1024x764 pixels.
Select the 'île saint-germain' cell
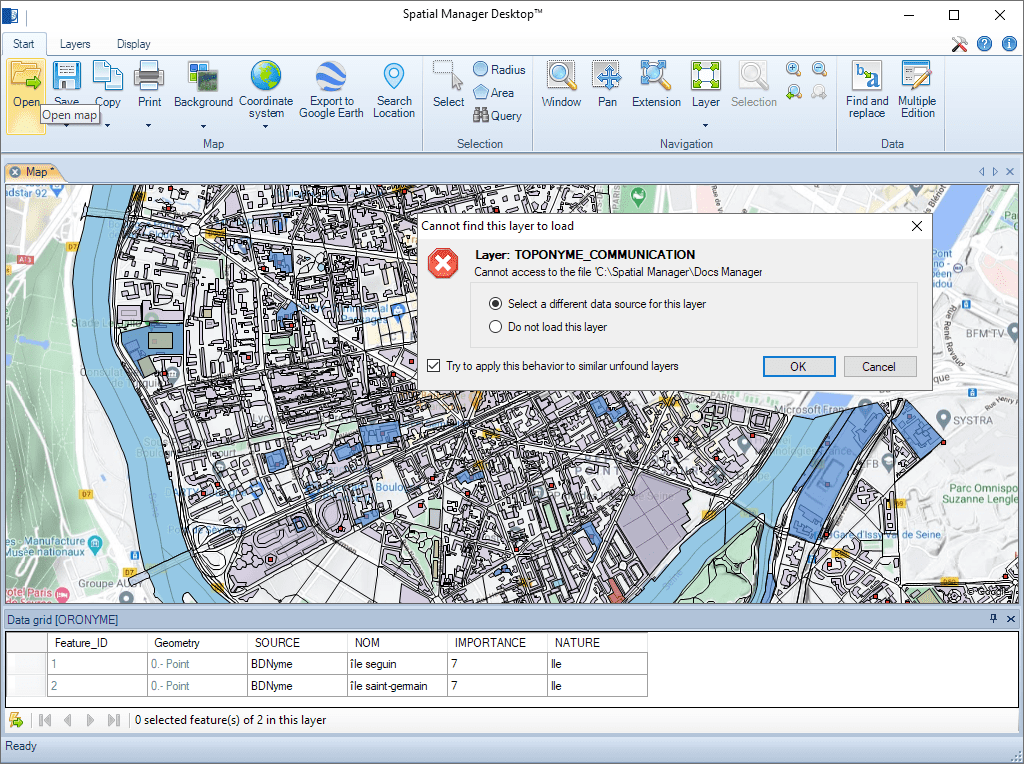pyautogui.click(x=397, y=686)
